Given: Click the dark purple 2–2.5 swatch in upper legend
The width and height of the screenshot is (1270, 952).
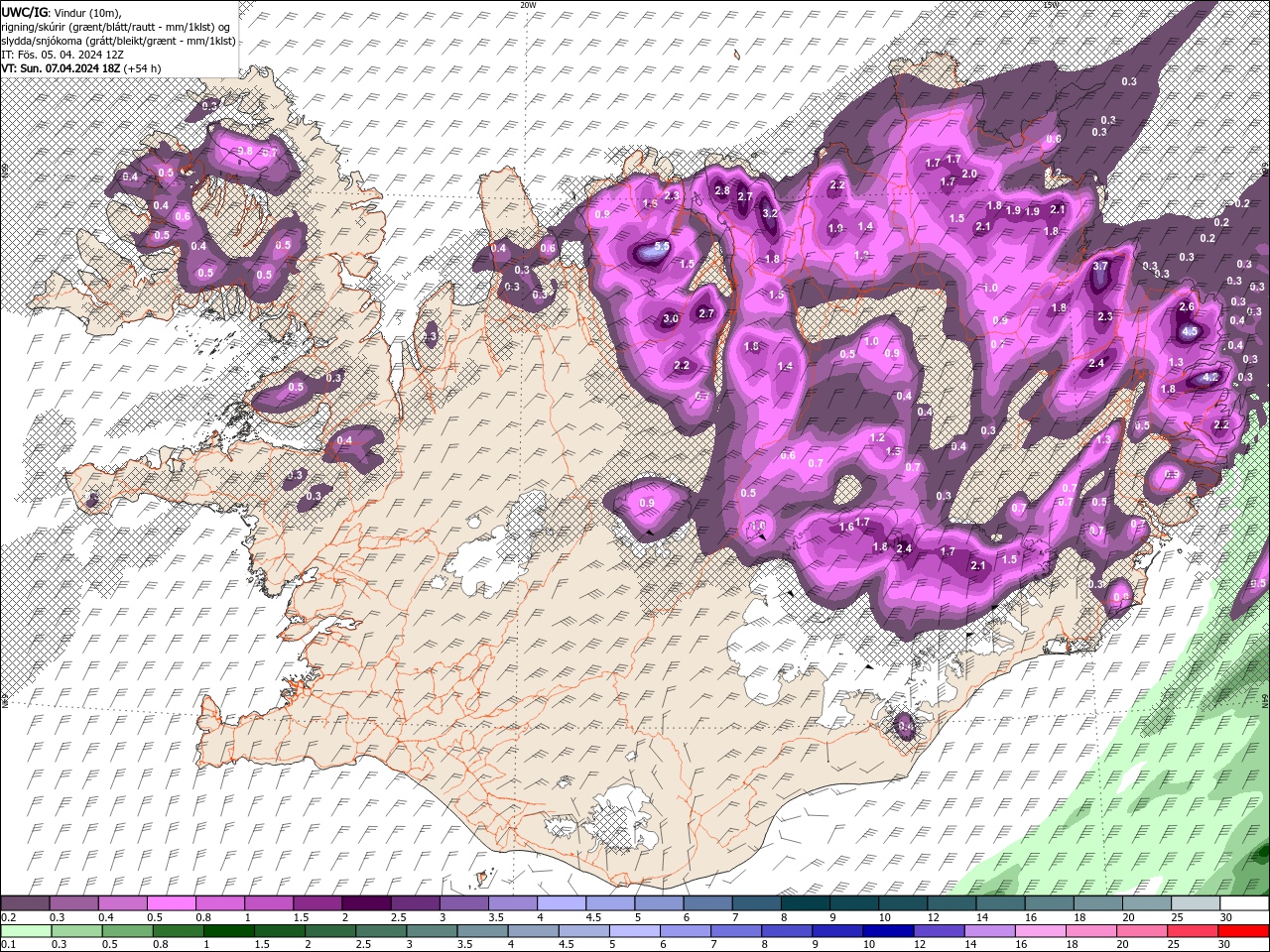Looking at the screenshot, I should tap(366, 903).
